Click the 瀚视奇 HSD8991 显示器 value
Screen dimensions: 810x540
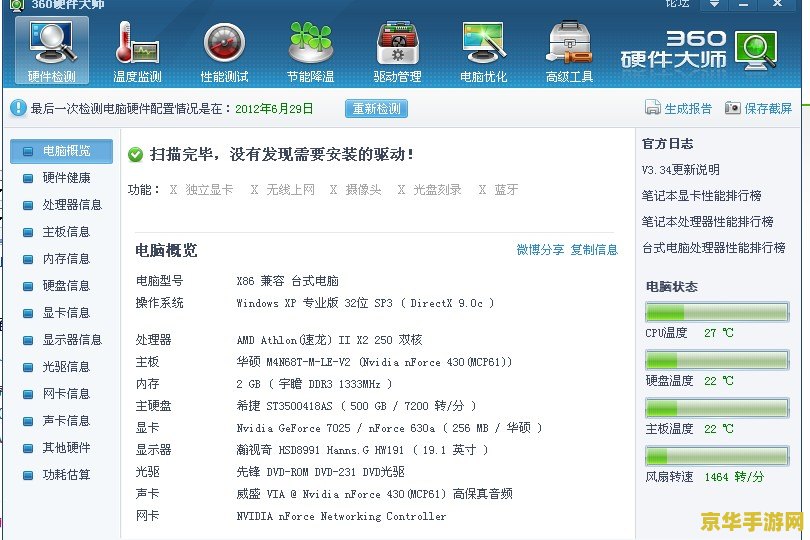coord(363,450)
